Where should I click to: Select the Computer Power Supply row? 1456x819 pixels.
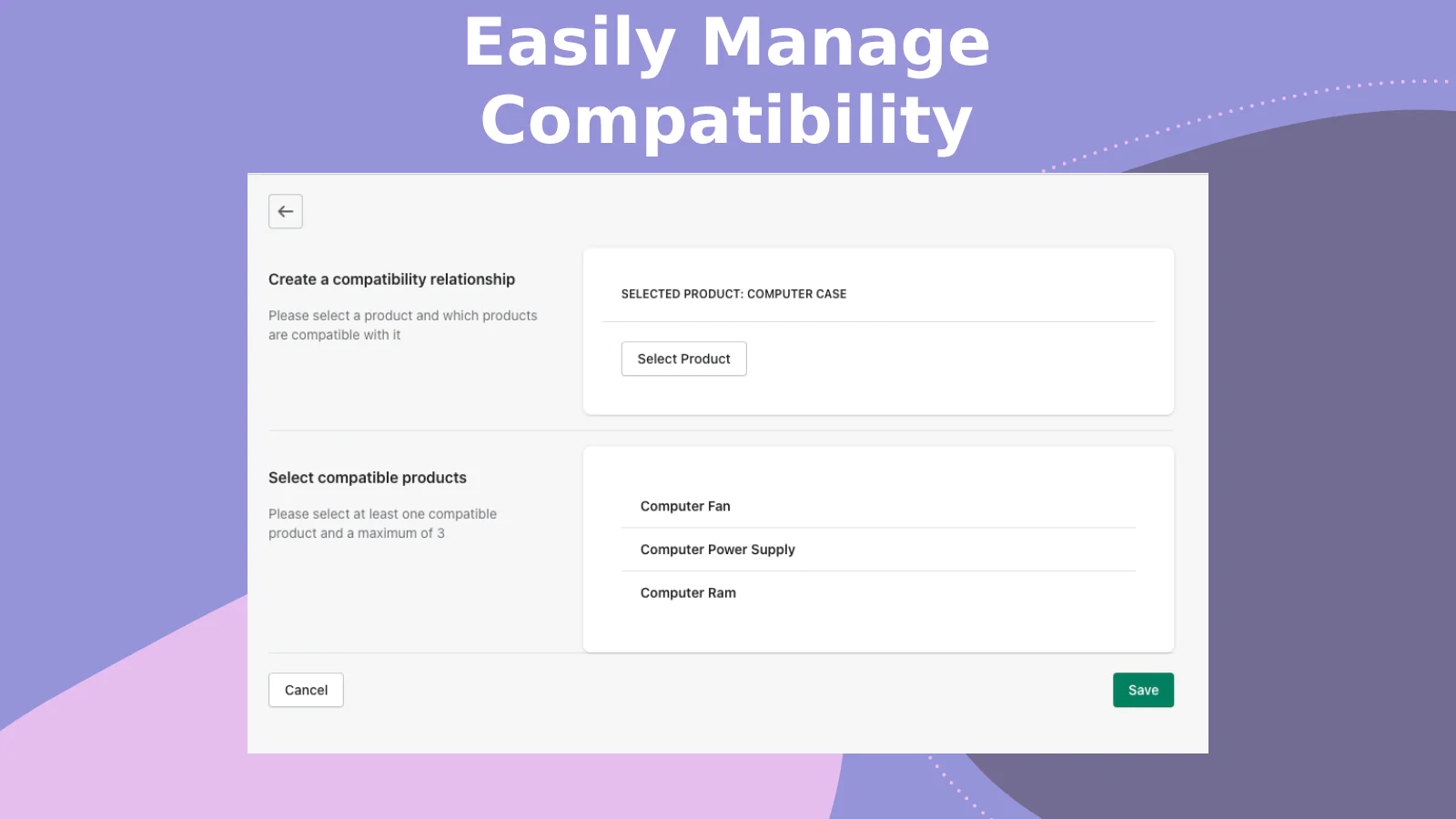[878, 550]
